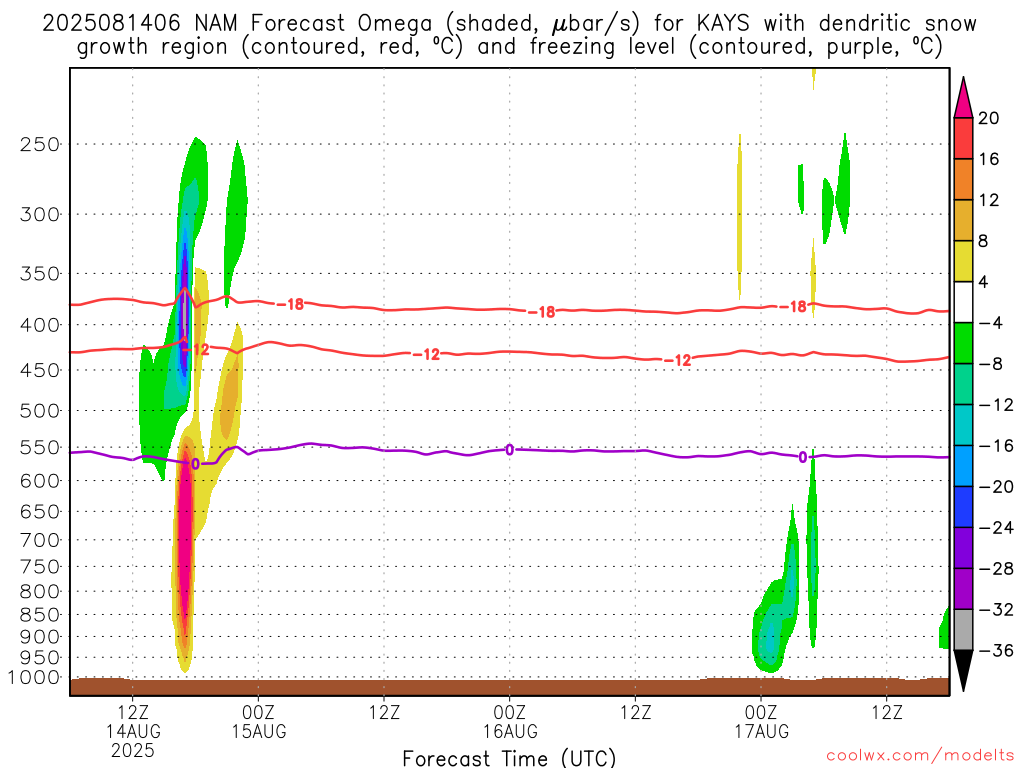Click the colorbar tick label 8
1024x768 pixels.
pyautogui.click(x=983, y=241)
